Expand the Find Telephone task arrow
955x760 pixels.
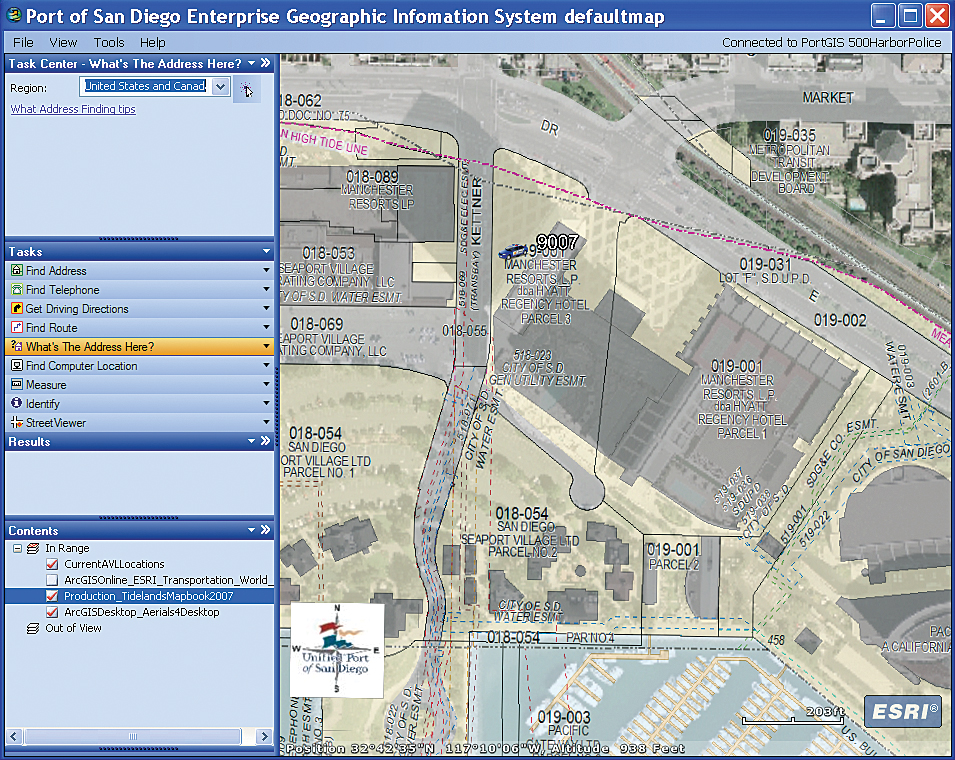(266, 289)
